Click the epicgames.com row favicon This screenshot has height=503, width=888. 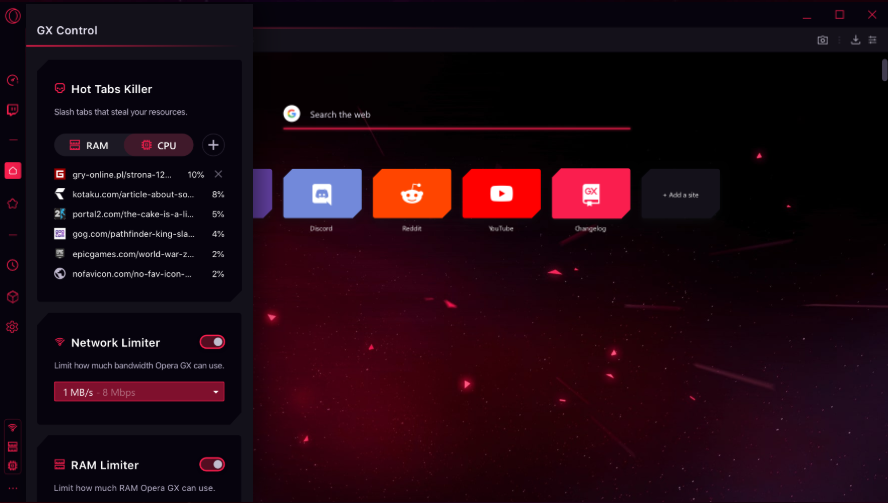(x=59, y=254)
